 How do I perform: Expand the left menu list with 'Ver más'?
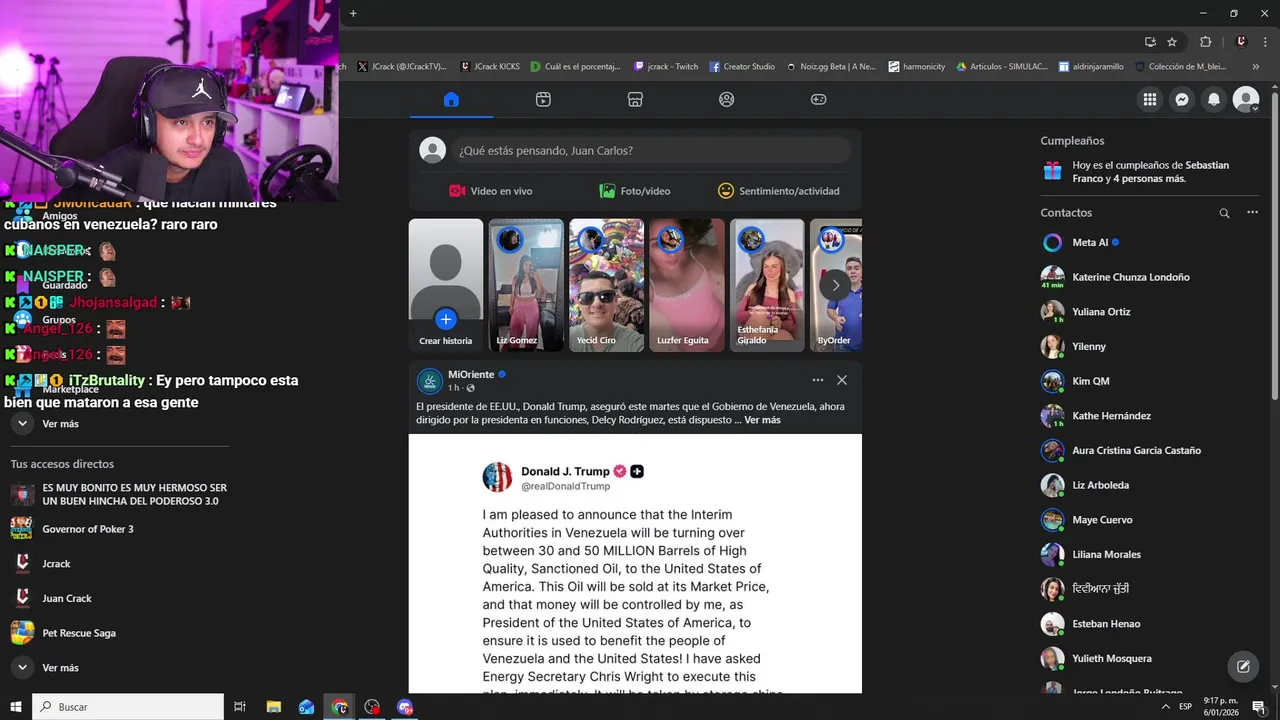point(60,424)
